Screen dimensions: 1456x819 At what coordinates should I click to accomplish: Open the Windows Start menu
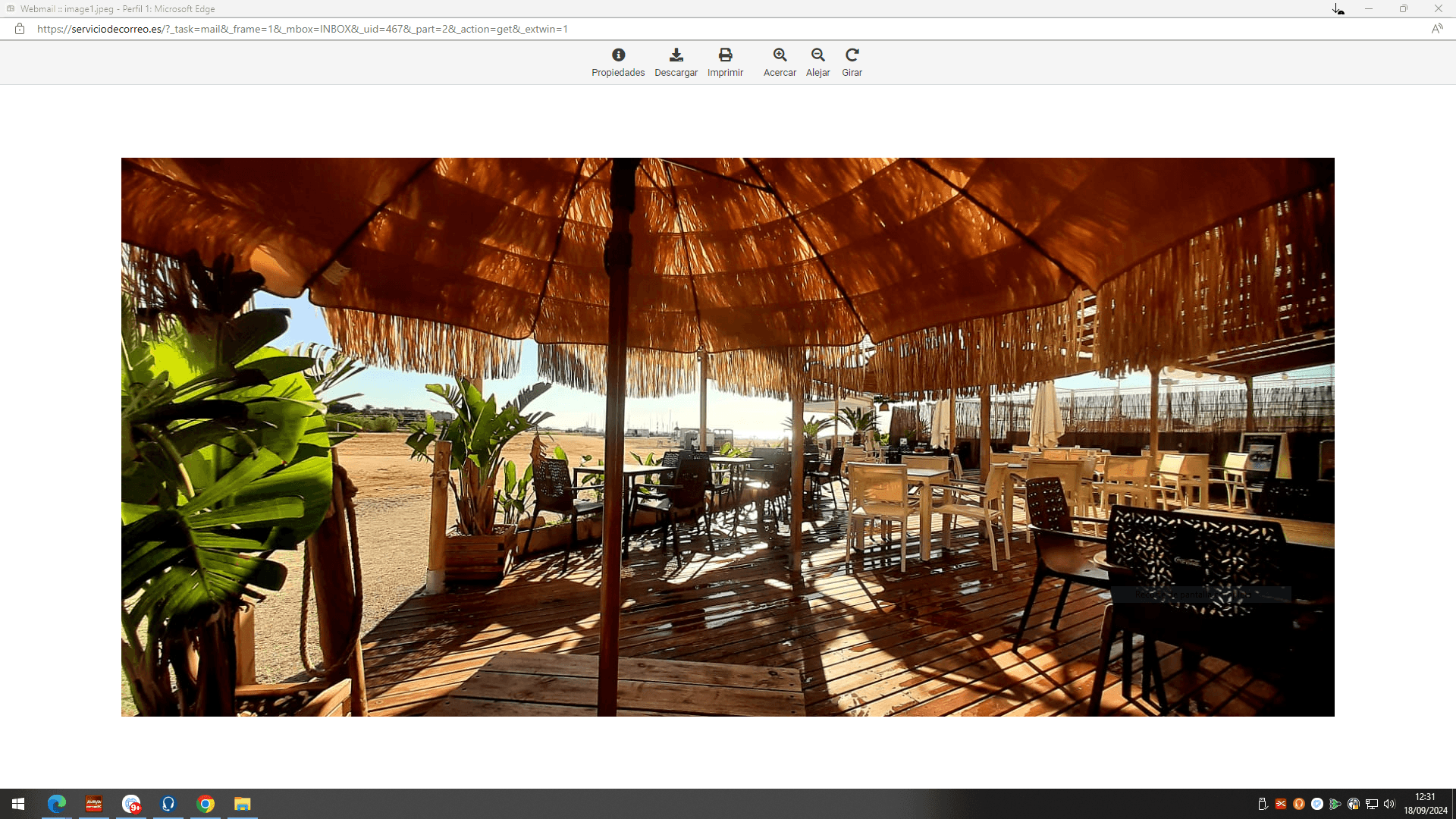18,804
